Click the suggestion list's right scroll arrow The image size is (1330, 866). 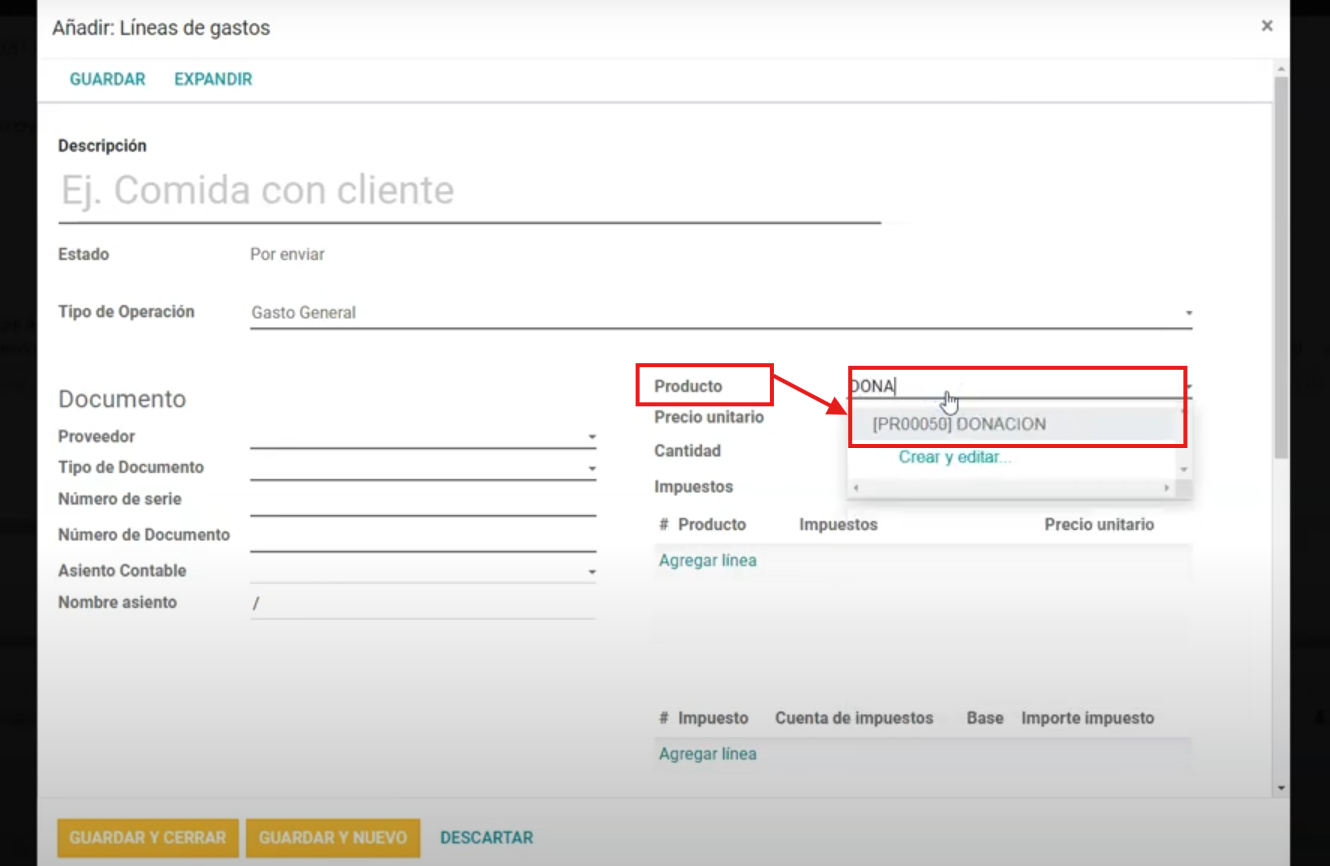[1166, 488]
